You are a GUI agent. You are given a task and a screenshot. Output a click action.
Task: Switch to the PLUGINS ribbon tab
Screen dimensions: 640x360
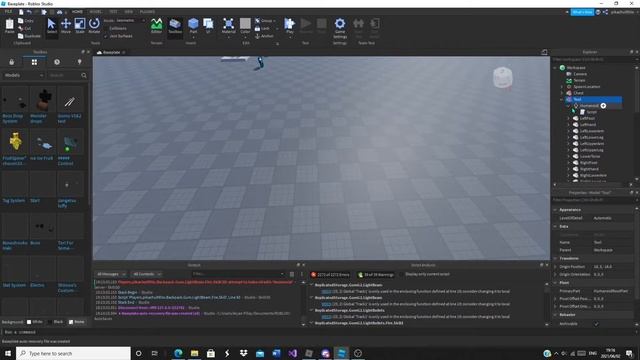[x=147, y=12]
